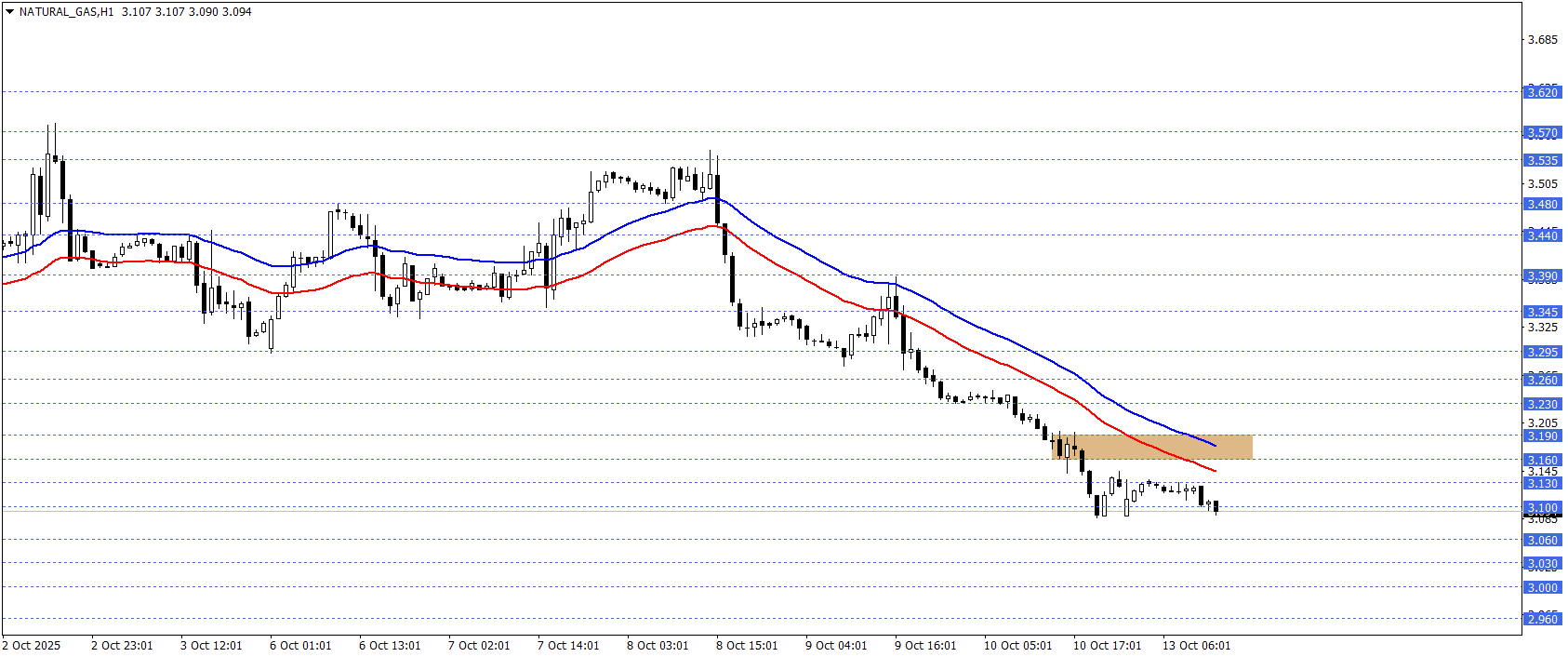Viewport: 1568px width, 657px height.
Task: Click the 3.570 price level label
Action: click(x=1542, y=133)
